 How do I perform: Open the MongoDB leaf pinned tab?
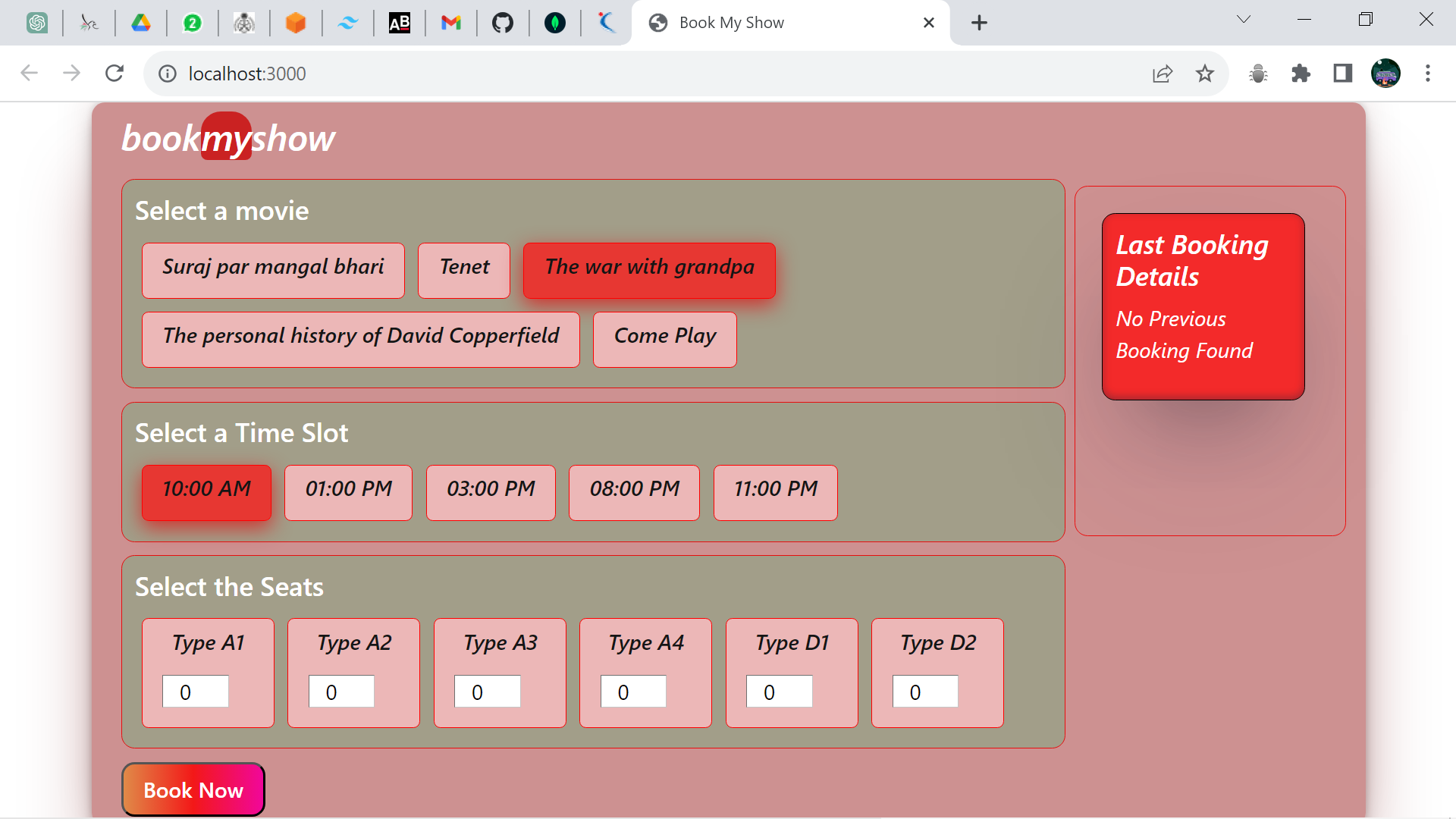coord(554,23)
